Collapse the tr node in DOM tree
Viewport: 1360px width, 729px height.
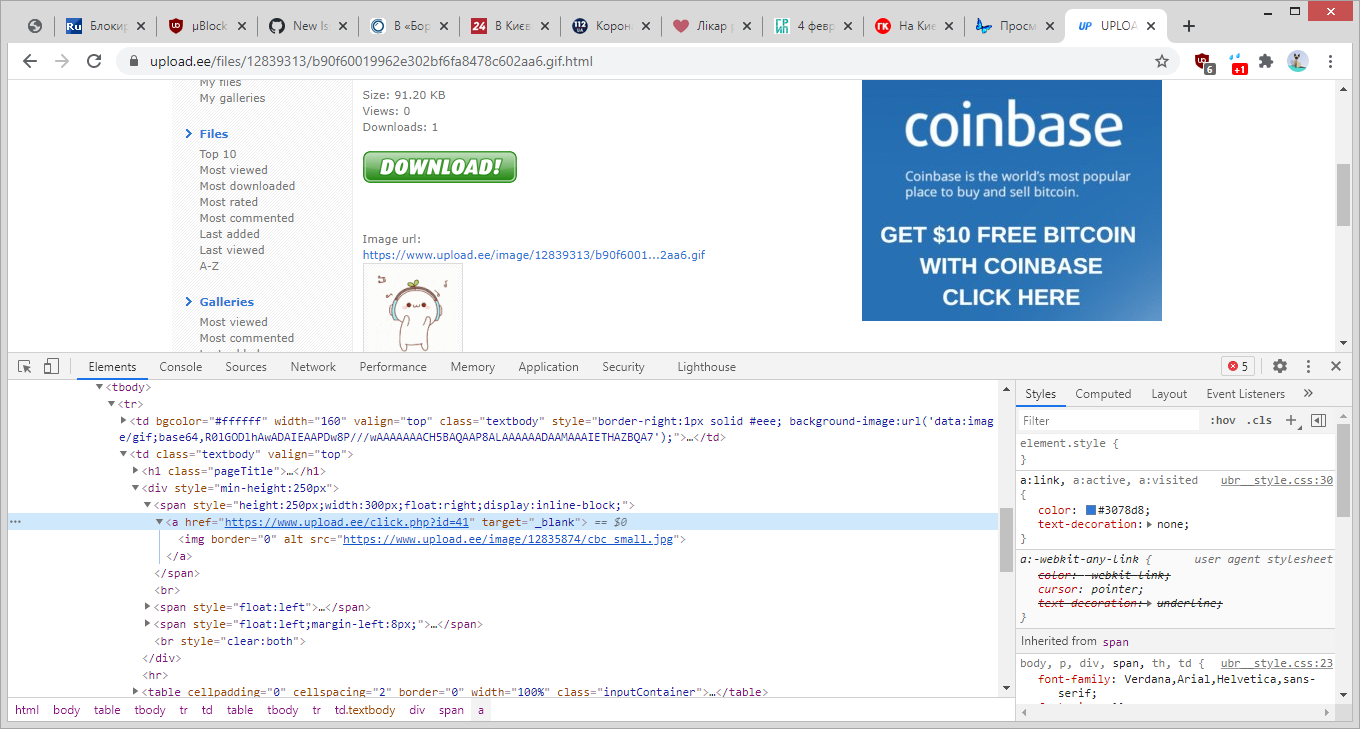click(111, 404)
